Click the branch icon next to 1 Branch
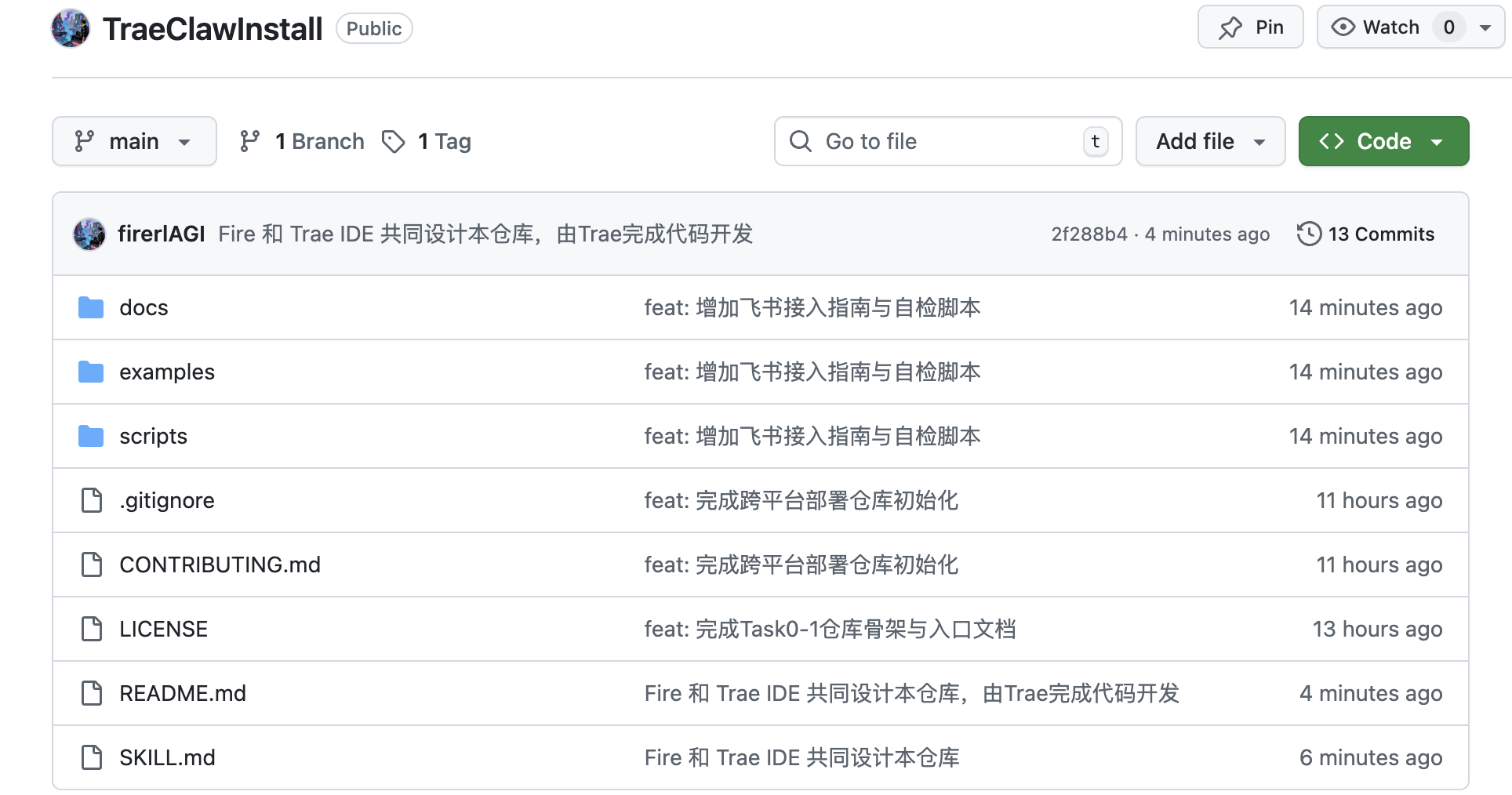Viewport: 1512px width, 795px height. point(249,141)
